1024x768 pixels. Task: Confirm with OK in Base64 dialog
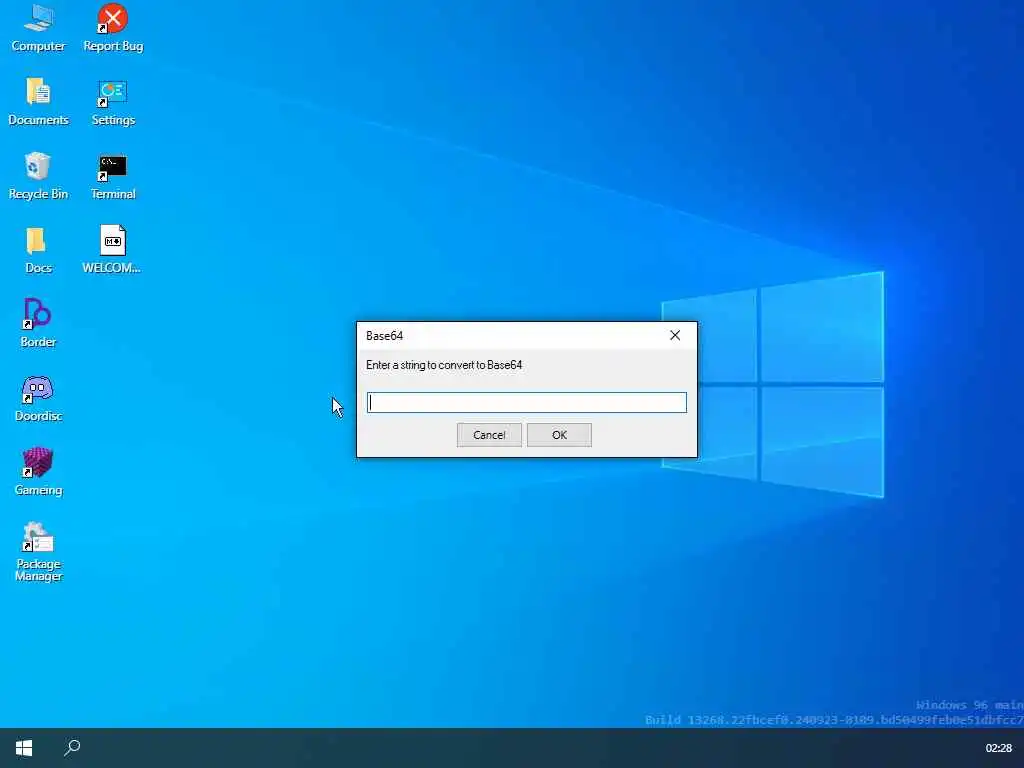click(559, 435)
